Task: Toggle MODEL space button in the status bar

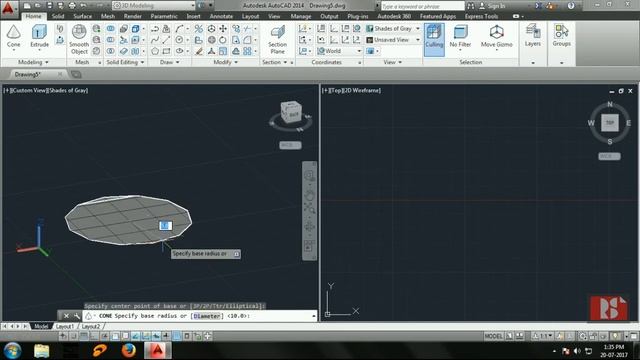Action: click(x=493, y=336)
